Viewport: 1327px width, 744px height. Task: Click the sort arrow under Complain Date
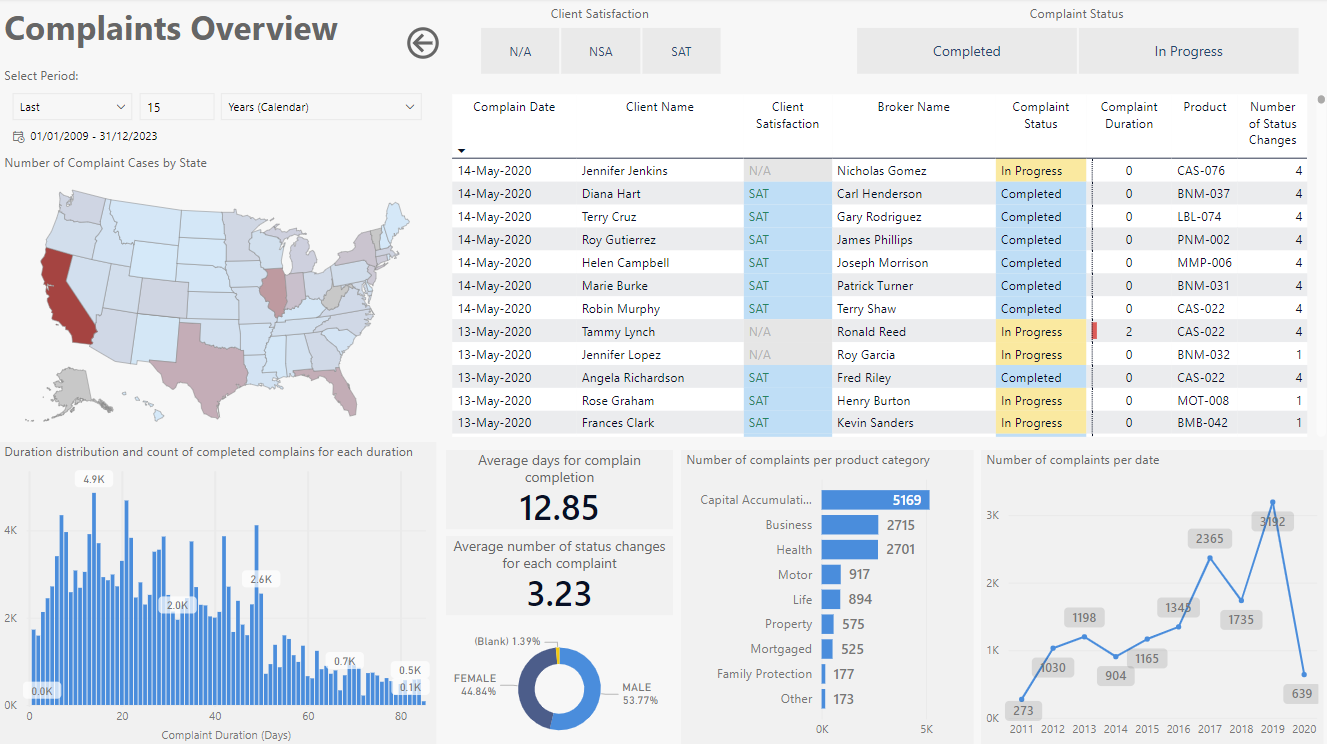pyautogui.click(x=462, y=151)
